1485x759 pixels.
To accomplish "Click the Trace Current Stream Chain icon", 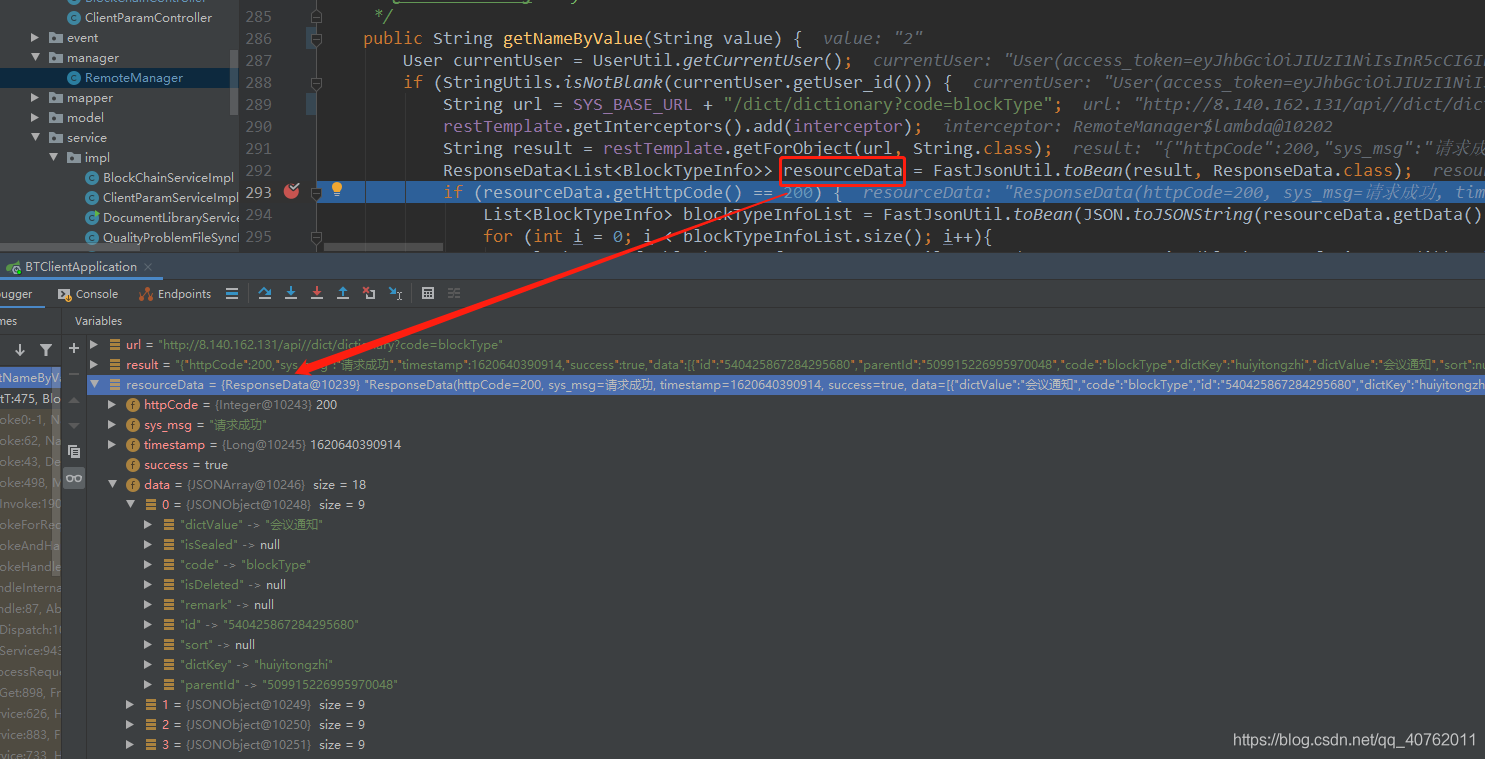I will pos(454,293).
